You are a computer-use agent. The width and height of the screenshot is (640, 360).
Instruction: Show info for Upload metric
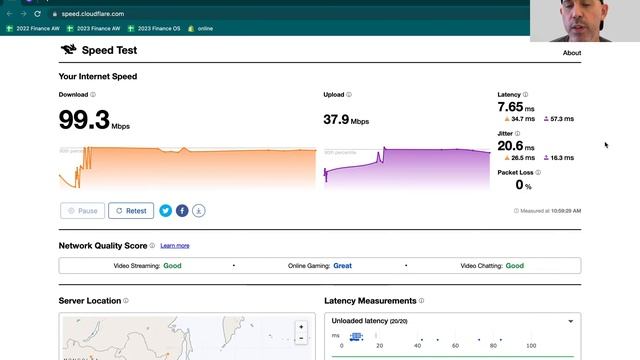[x=349, y=94]
